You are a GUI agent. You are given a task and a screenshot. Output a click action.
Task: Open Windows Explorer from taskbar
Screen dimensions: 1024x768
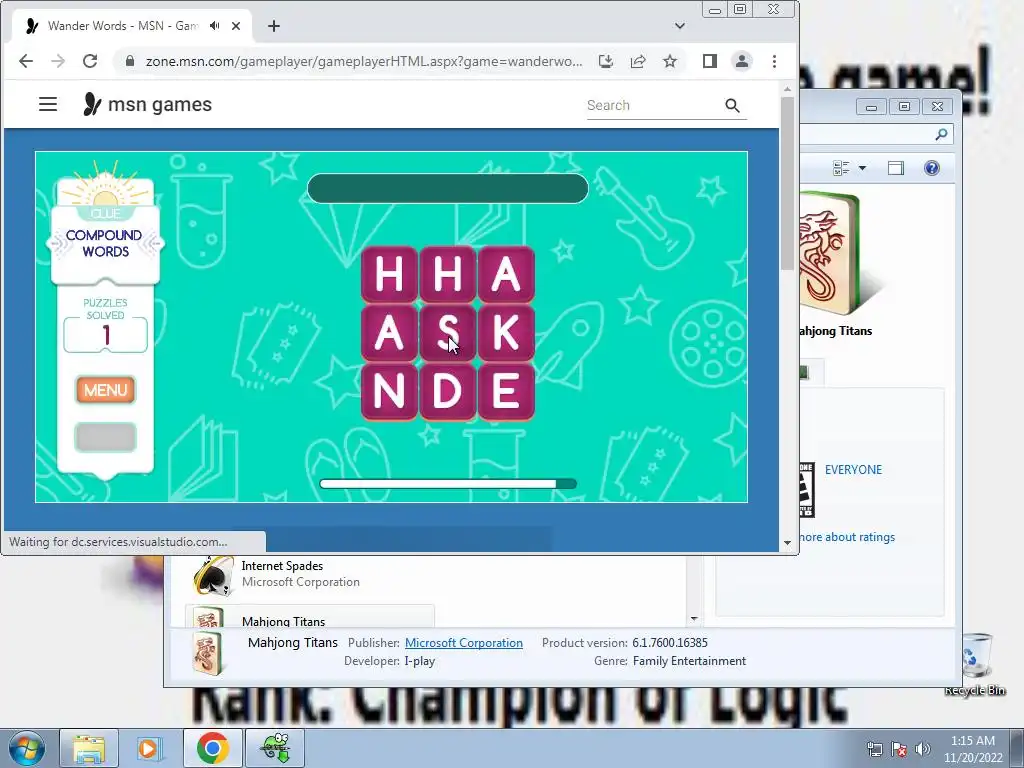89,748
